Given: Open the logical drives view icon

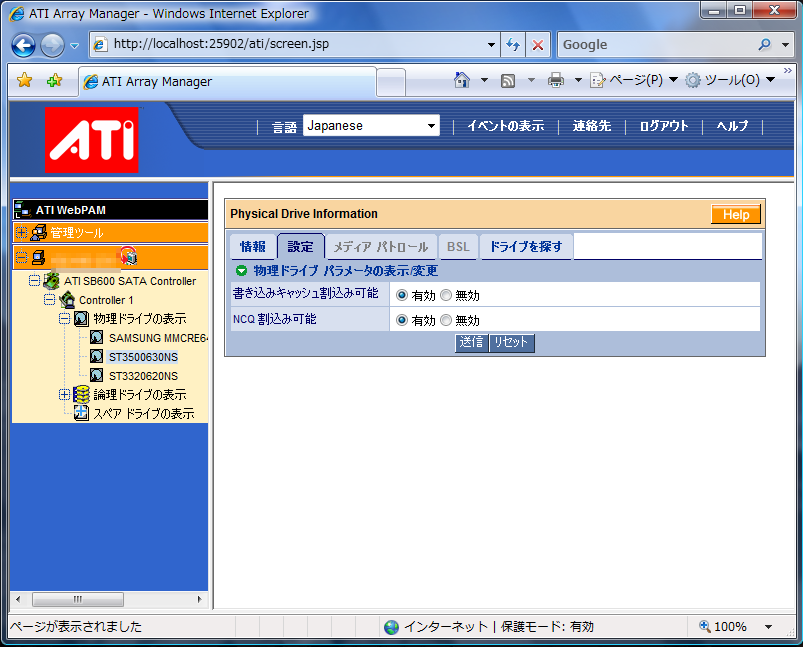Looking at the screenshot, I should 82,394.
